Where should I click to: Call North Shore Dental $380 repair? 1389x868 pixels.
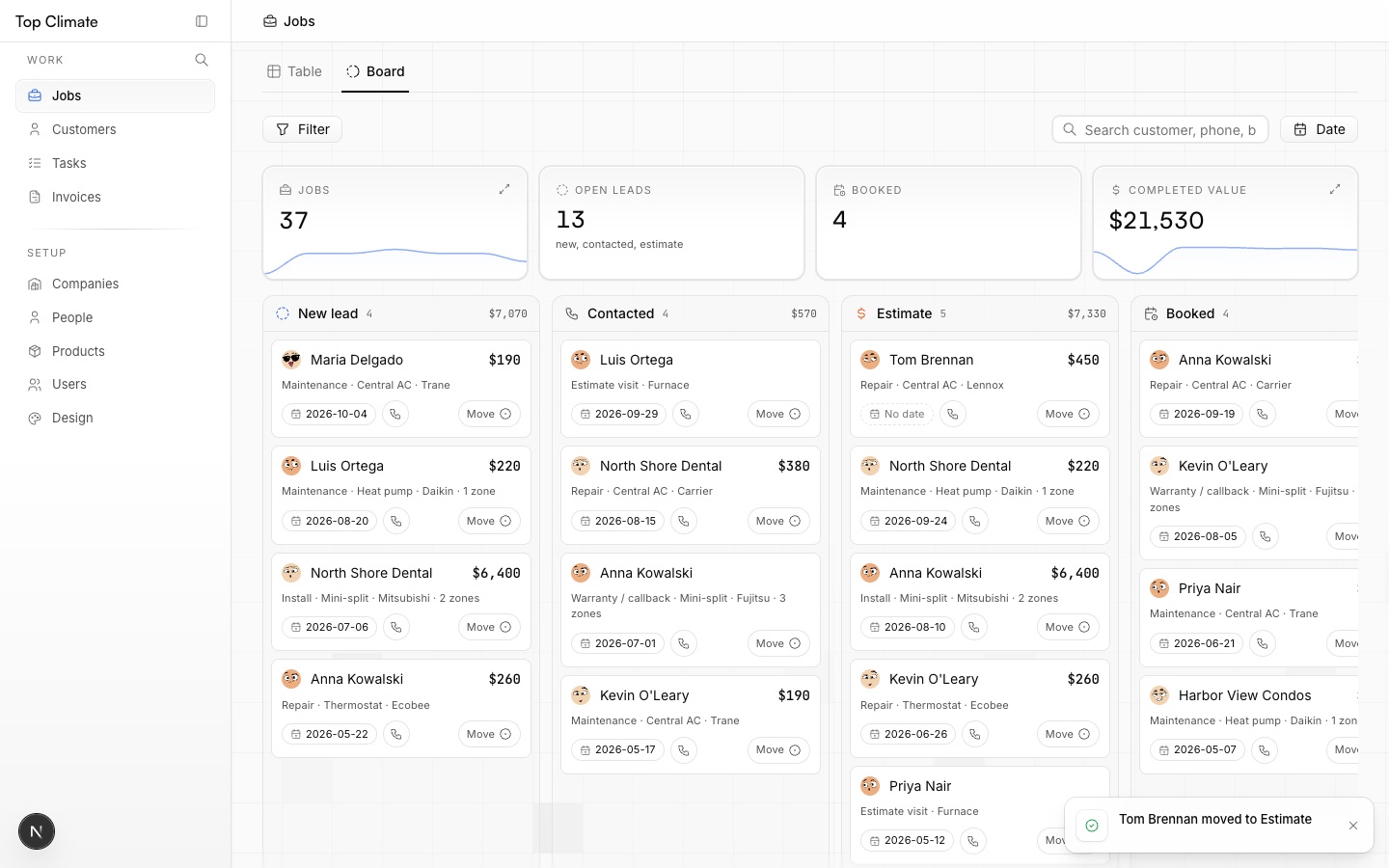click(683, 521)
